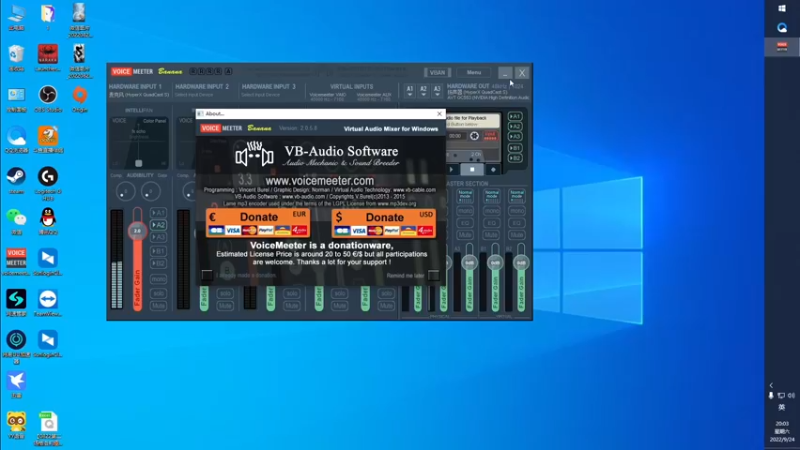Select device for Hardware Input 1
This screenshot has height=450, width=800.
[x=139, y=95]
